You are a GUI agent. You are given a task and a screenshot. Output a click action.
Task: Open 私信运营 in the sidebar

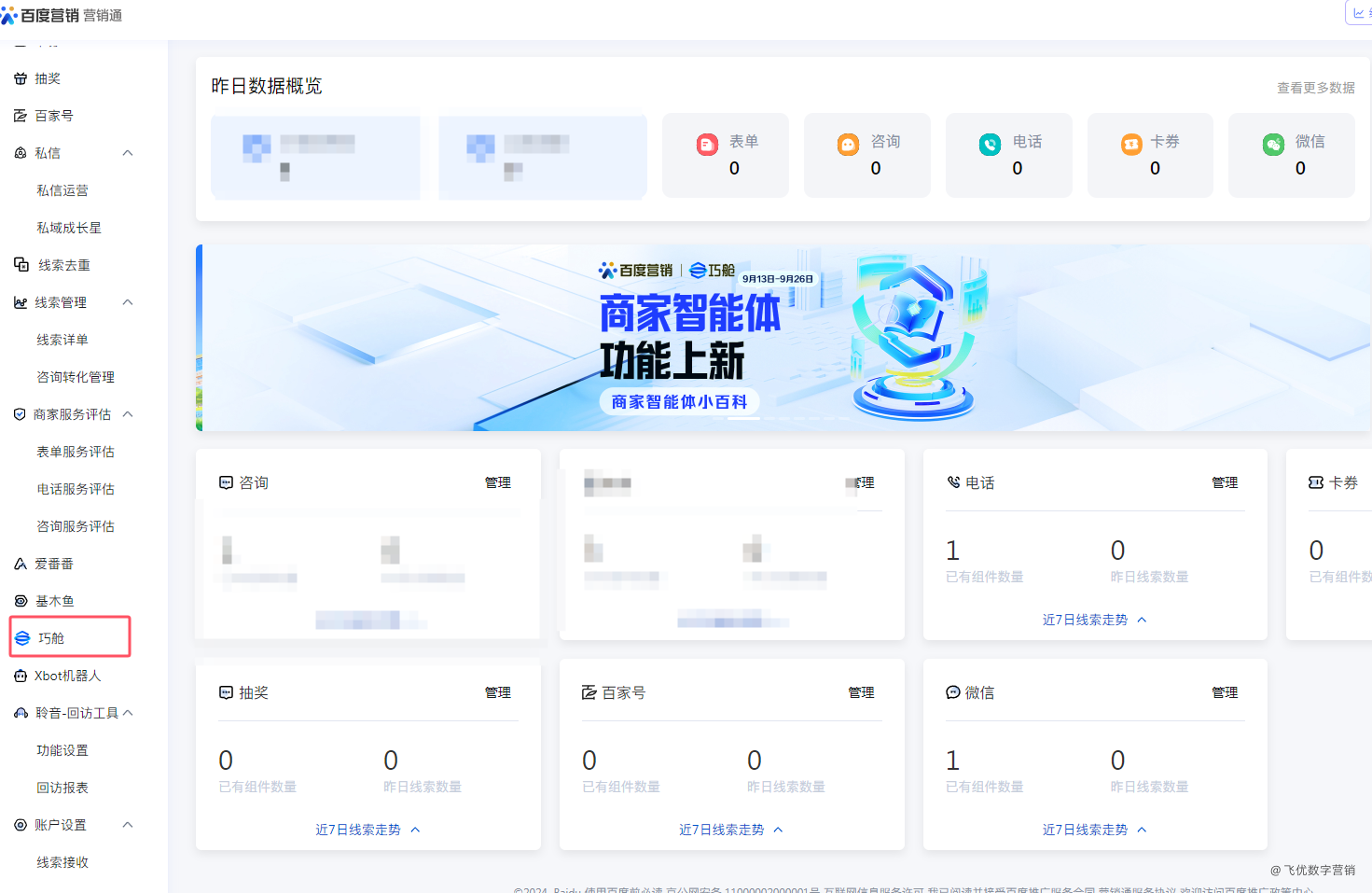(x=62, y=190)
